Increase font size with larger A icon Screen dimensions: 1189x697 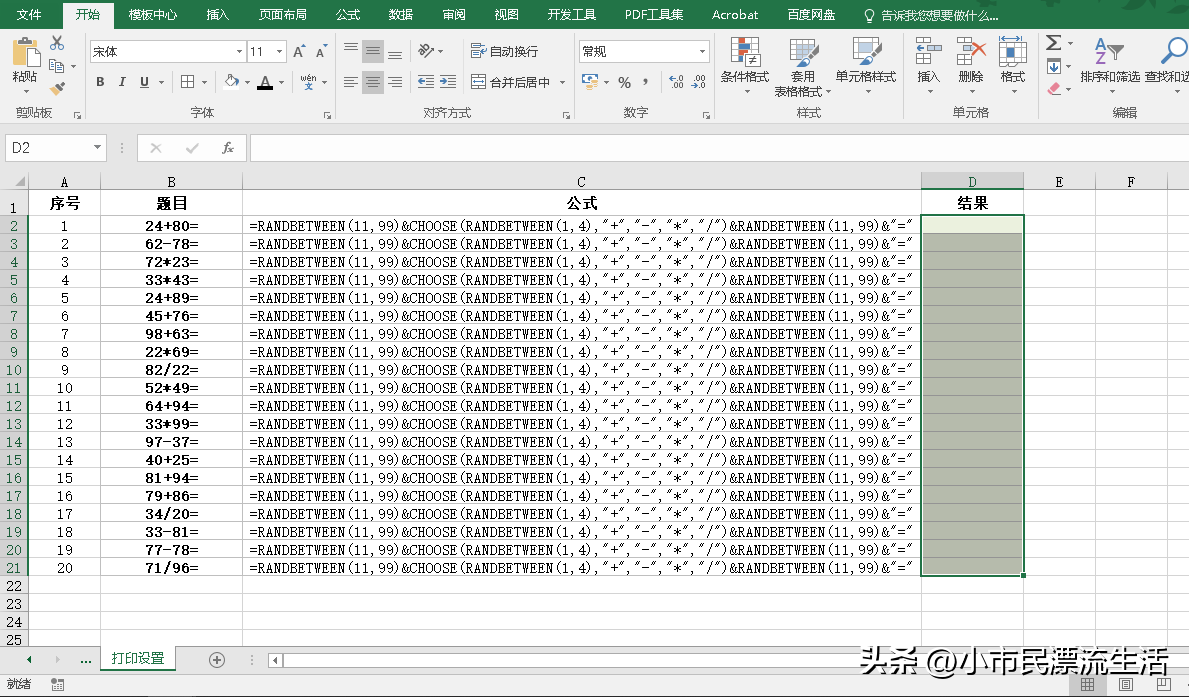click(x=299, y=52)
